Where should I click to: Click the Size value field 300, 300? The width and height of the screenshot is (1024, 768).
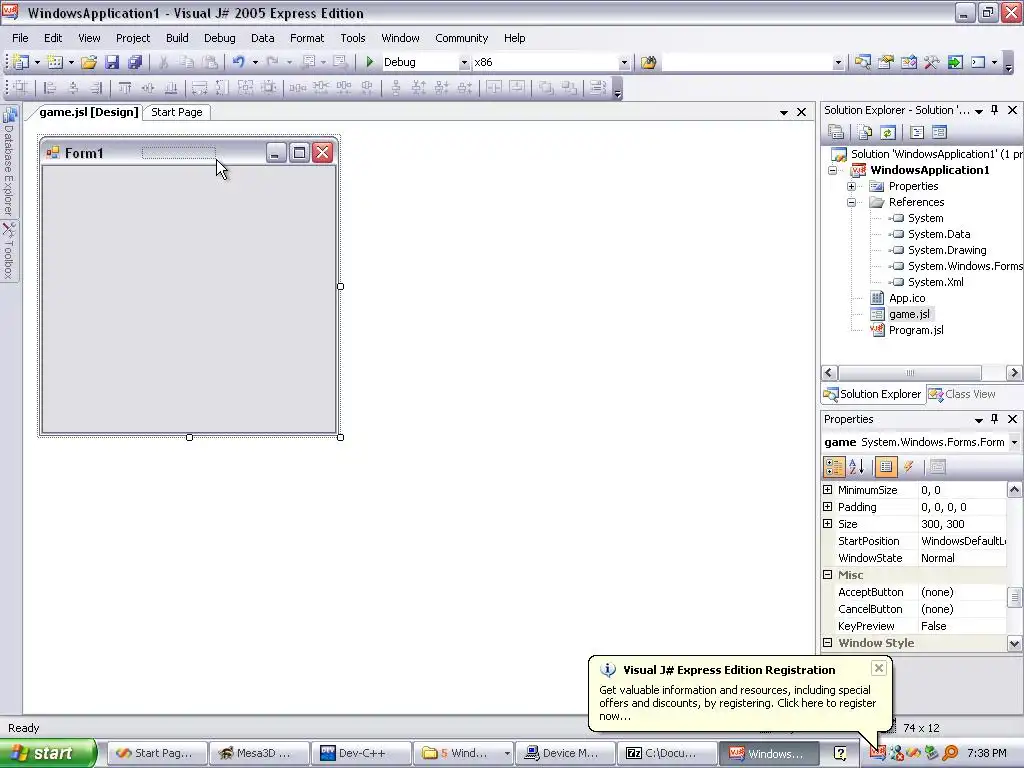(x=962, y=524)
